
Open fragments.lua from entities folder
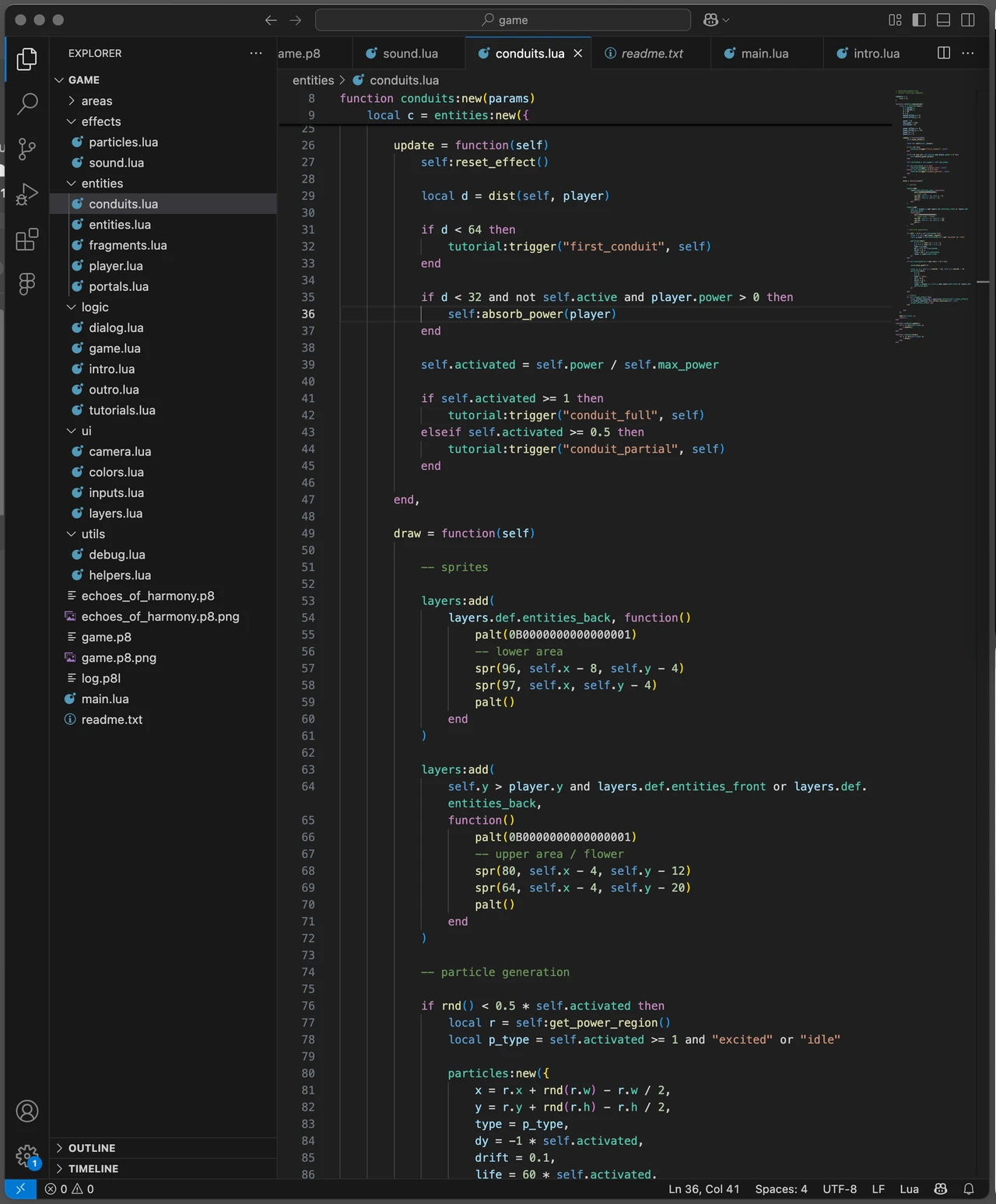coord(163,245)
